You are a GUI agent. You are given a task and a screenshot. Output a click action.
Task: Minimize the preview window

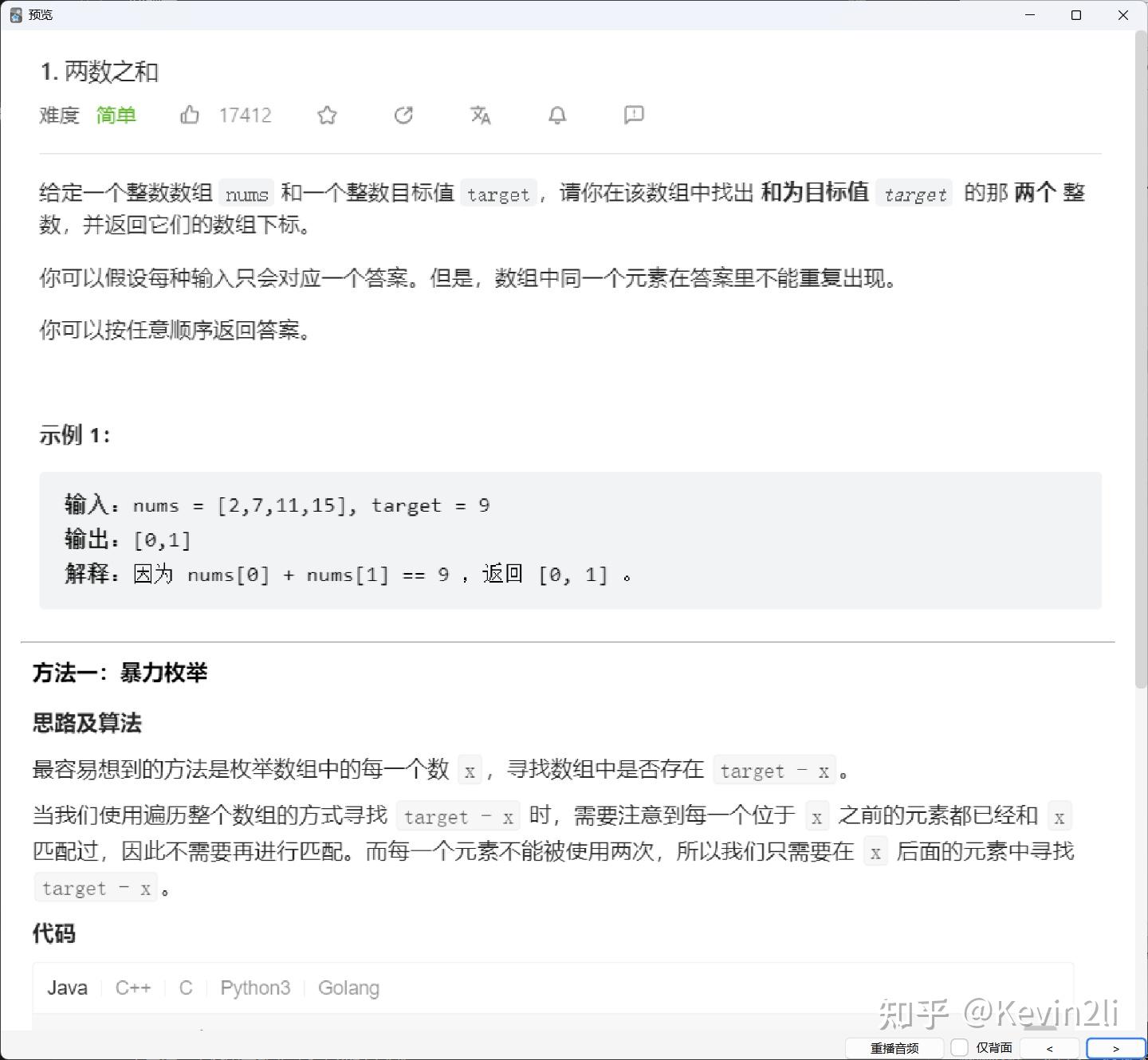(1030, 14)
